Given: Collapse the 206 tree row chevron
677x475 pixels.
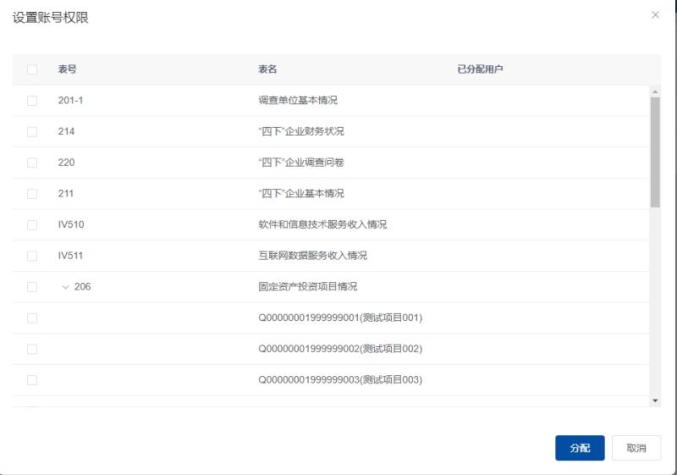Looking at the screenshot, I should [66, 287].
